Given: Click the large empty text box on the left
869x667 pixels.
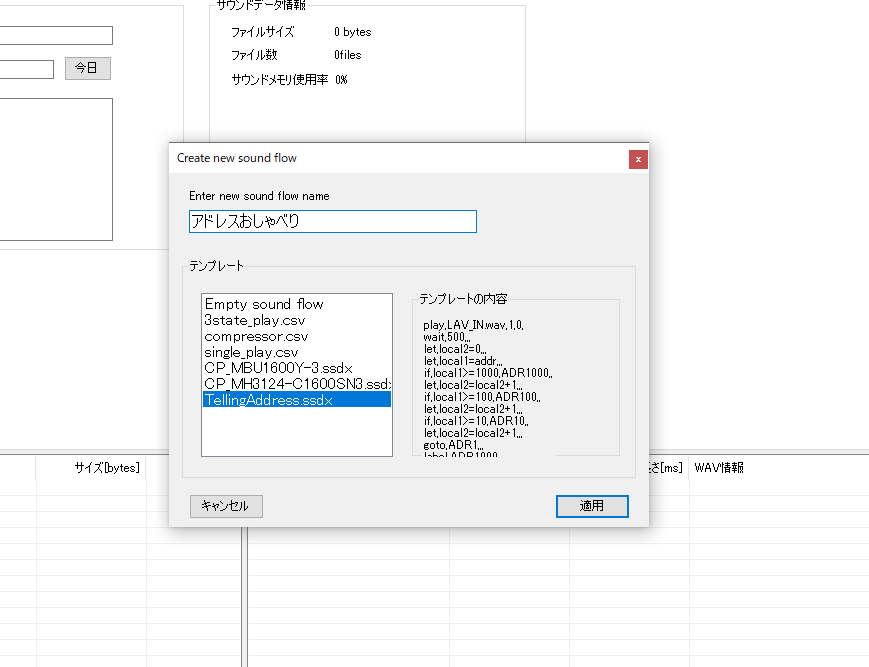Looking at the screenshot, I should pos(55,169).
